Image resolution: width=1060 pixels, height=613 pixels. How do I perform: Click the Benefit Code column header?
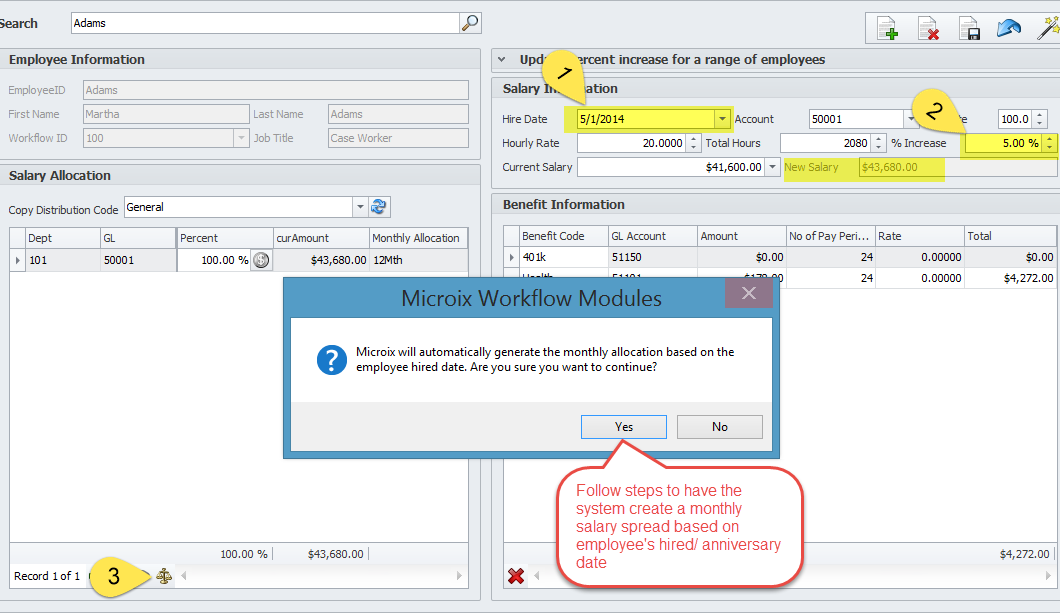click(x=563, y=236)
